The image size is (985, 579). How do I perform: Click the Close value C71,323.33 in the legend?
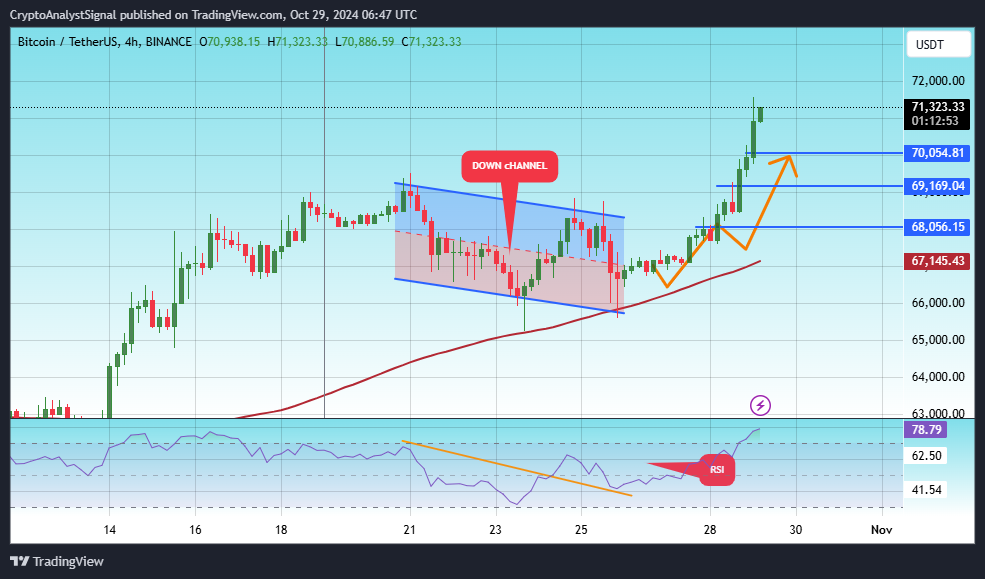[431, 42]
